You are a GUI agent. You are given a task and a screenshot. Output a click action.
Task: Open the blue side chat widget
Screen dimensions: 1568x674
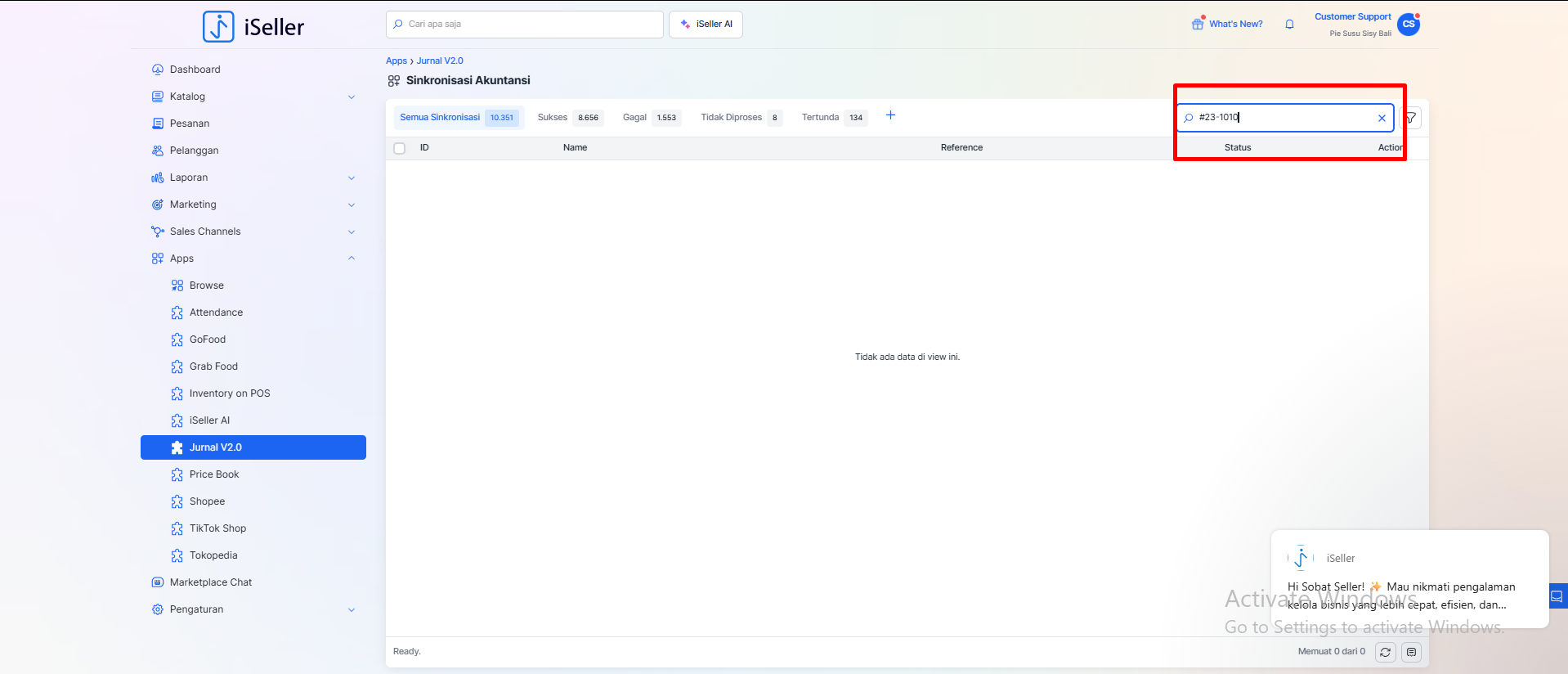click(1557, 596)
